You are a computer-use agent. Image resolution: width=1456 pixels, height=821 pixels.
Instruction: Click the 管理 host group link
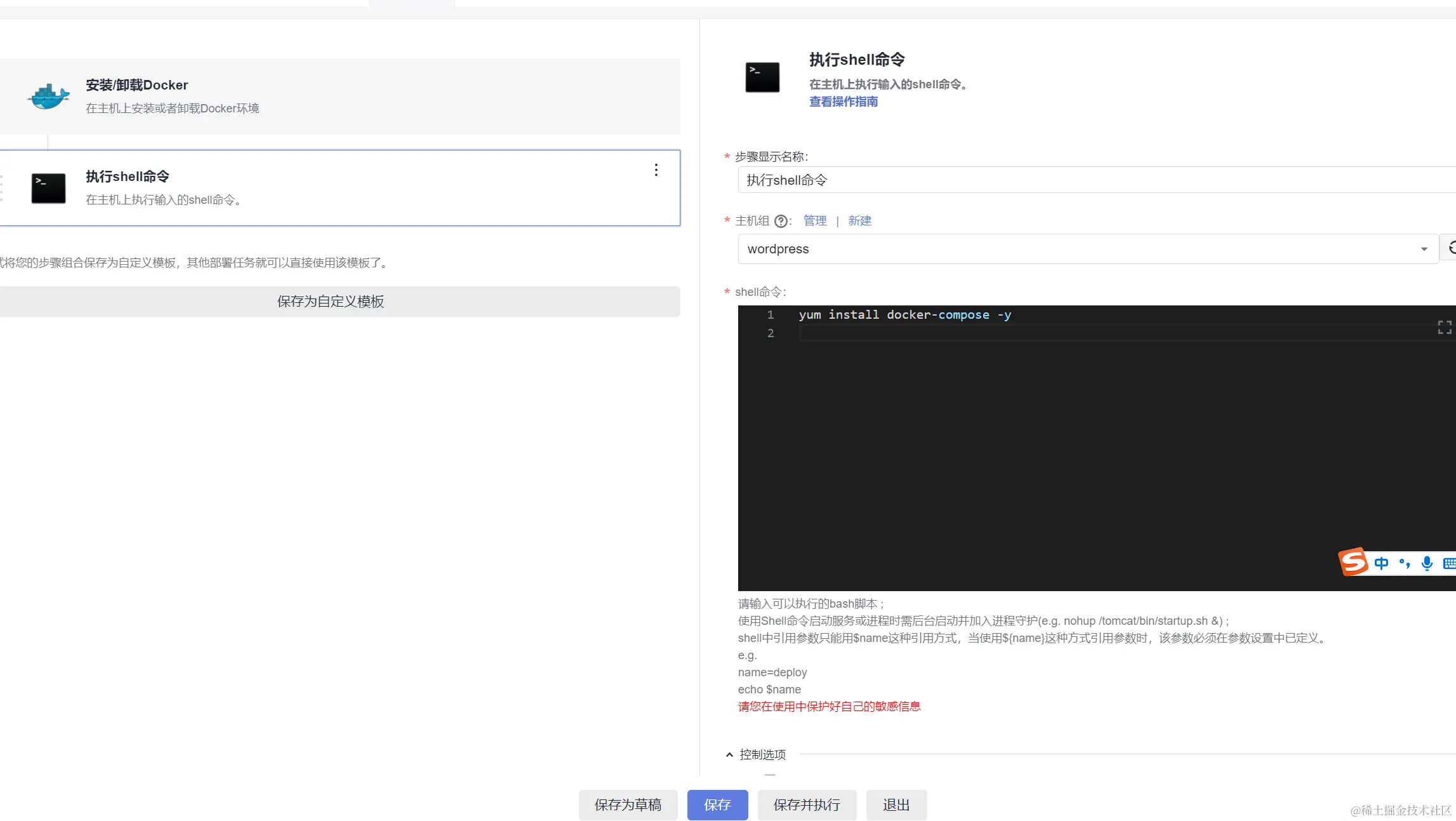point(814,221)
